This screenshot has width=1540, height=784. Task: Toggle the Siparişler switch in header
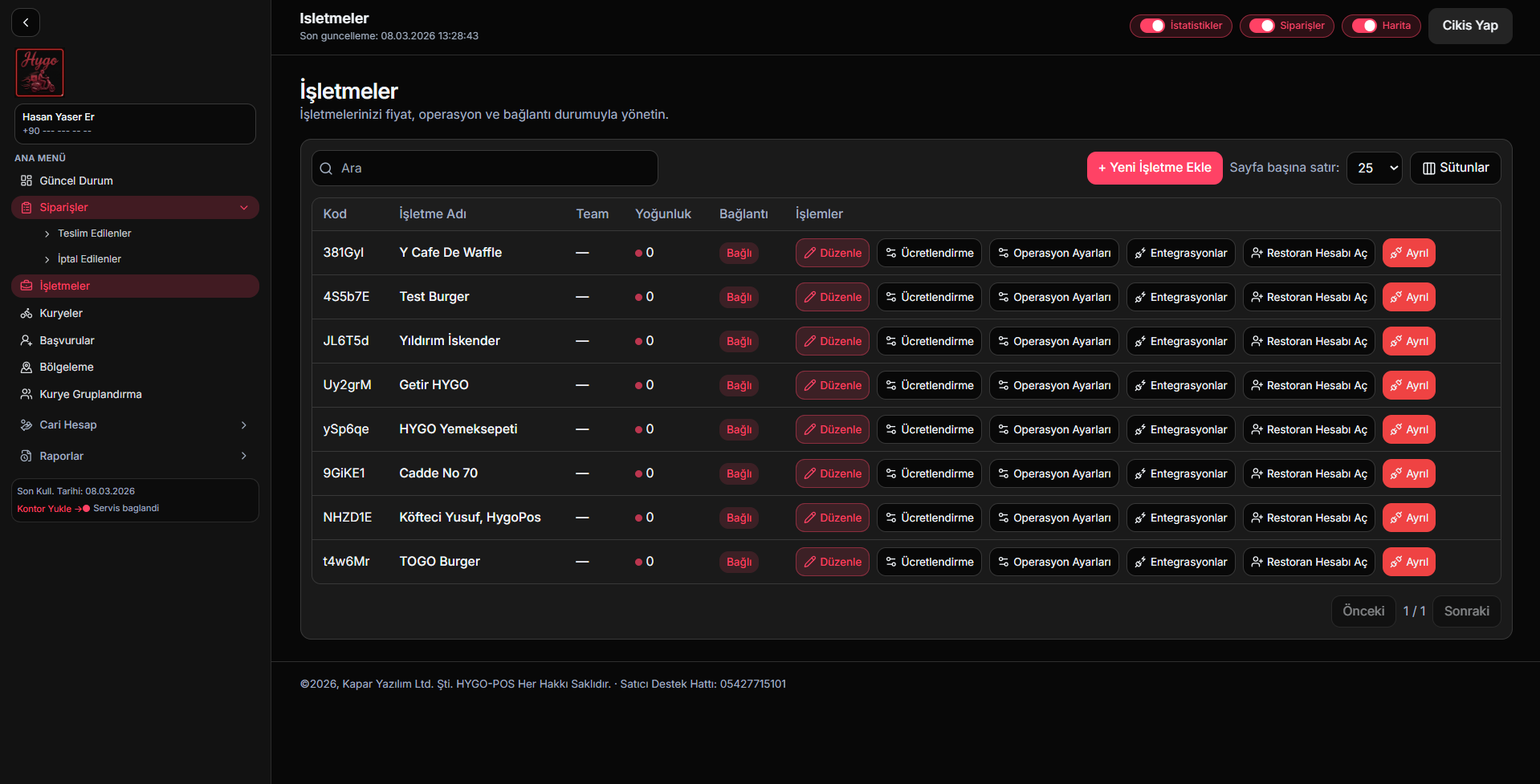pos(1261,26)
